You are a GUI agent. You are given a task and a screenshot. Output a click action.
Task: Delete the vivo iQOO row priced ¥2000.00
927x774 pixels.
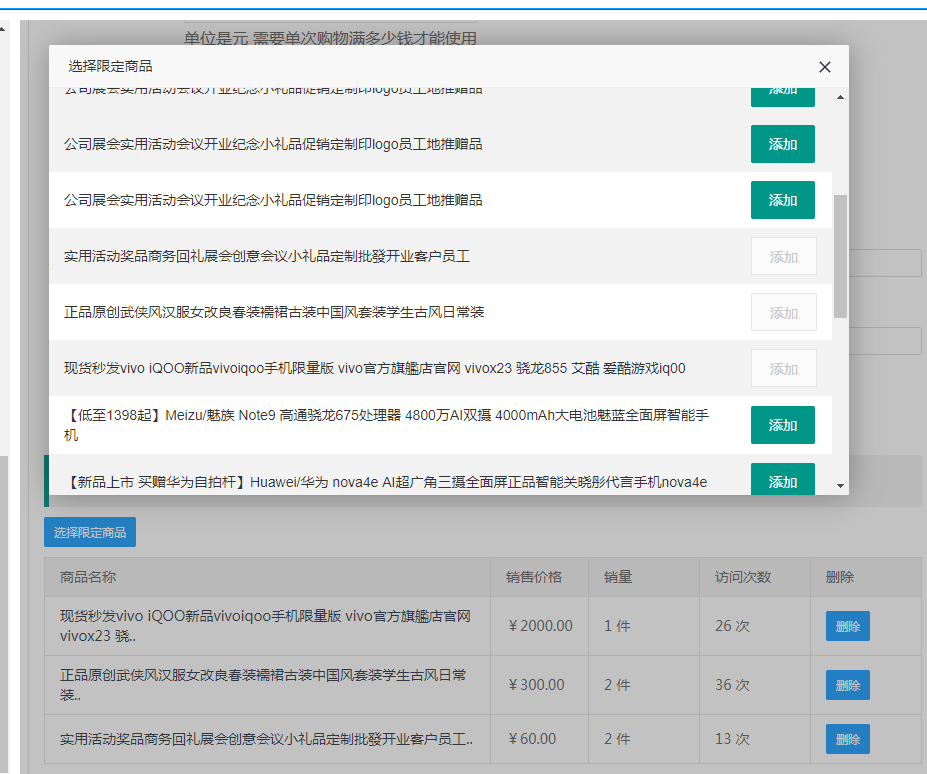(x=847, y=627)
